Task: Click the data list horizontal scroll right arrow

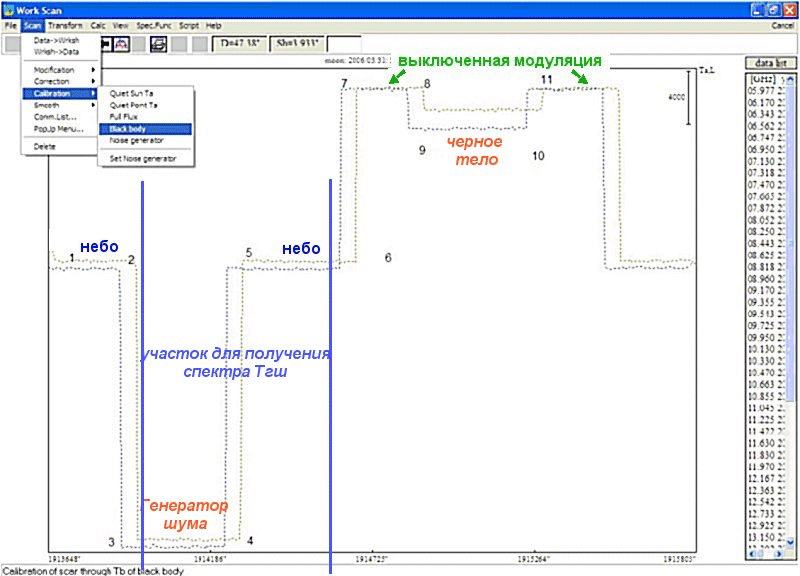Action: pos(778,554)
